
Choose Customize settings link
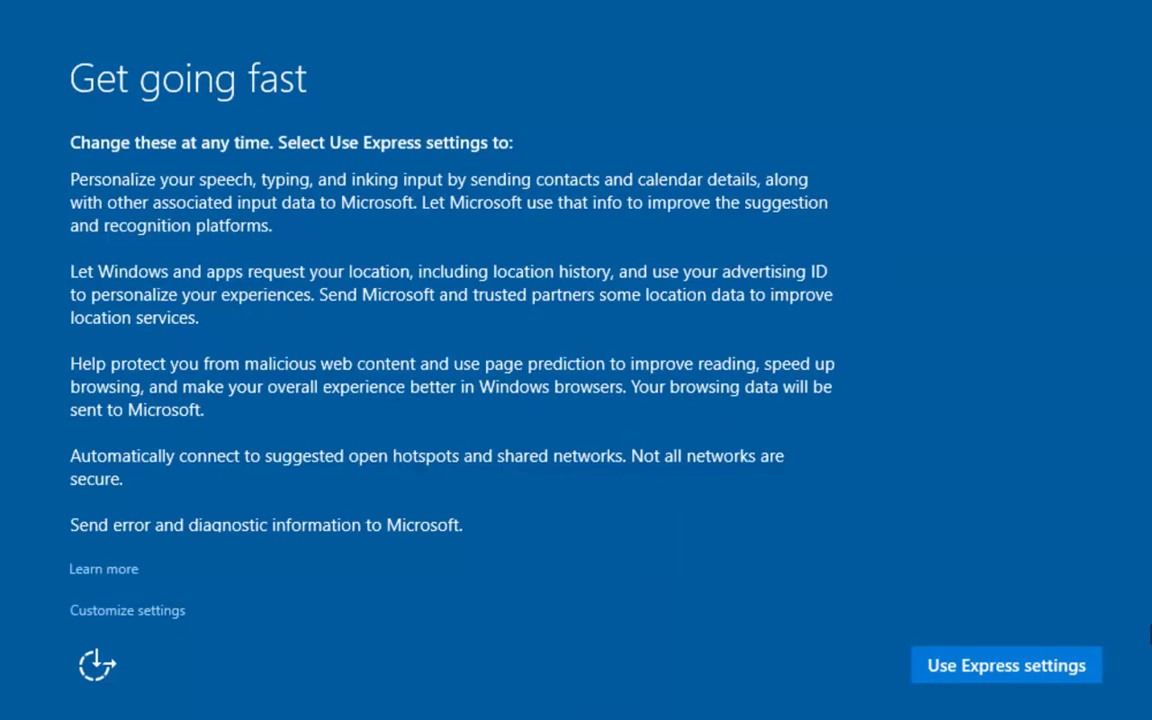pos(127,610)
